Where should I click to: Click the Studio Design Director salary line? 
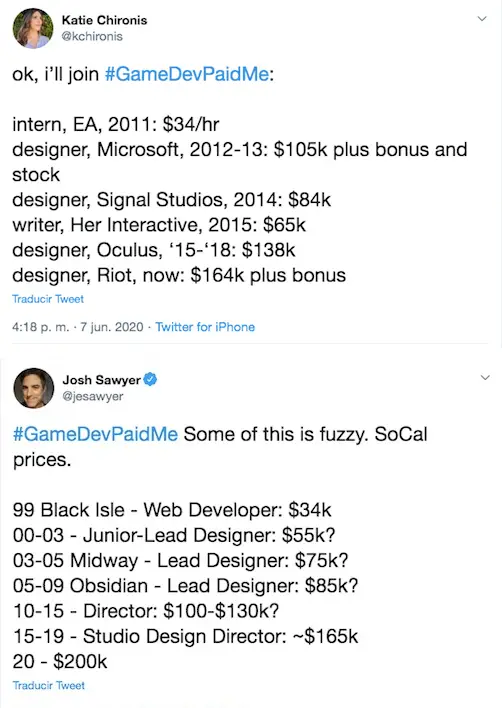point(186,636)
